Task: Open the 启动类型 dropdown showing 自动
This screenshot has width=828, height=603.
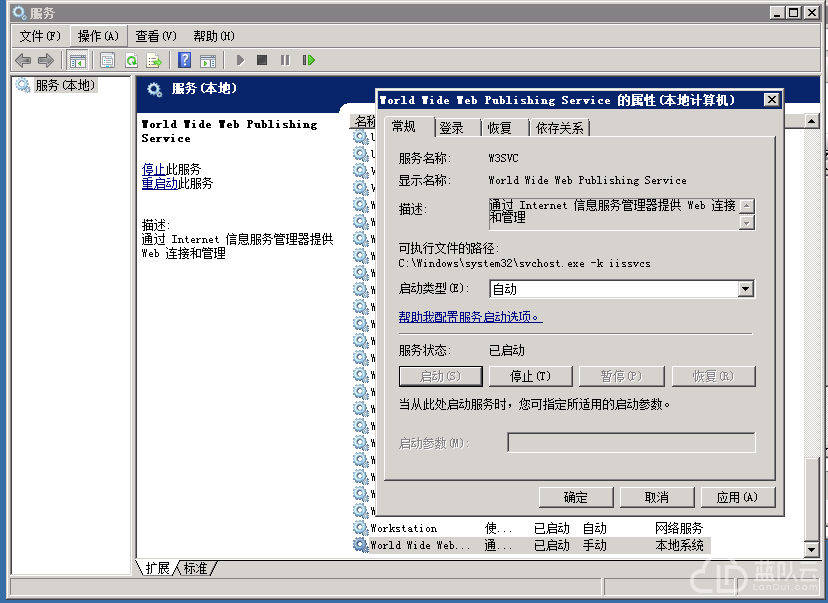Action: coord(622,289)
